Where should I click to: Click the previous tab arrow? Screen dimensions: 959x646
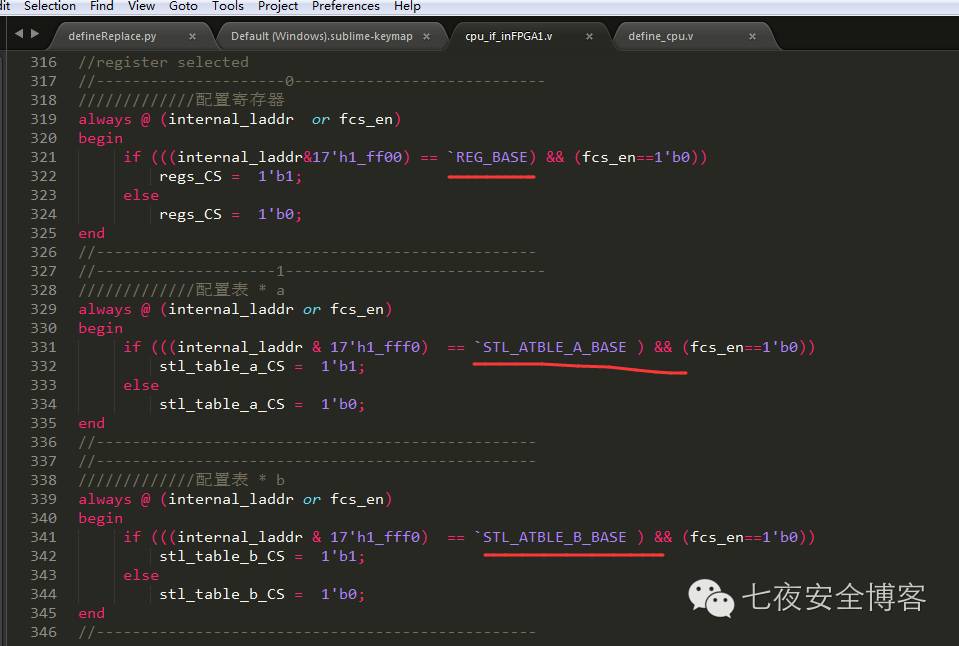[x=19, y=34]
